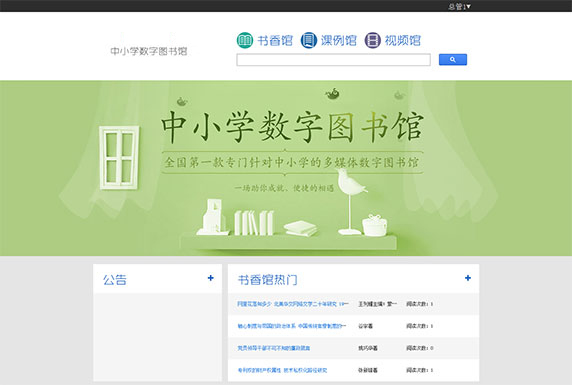The height and width of the screenshot is (385, 572).
Task: Click the purple 视频馆 film icon
Action: click(x=372, y=40)
